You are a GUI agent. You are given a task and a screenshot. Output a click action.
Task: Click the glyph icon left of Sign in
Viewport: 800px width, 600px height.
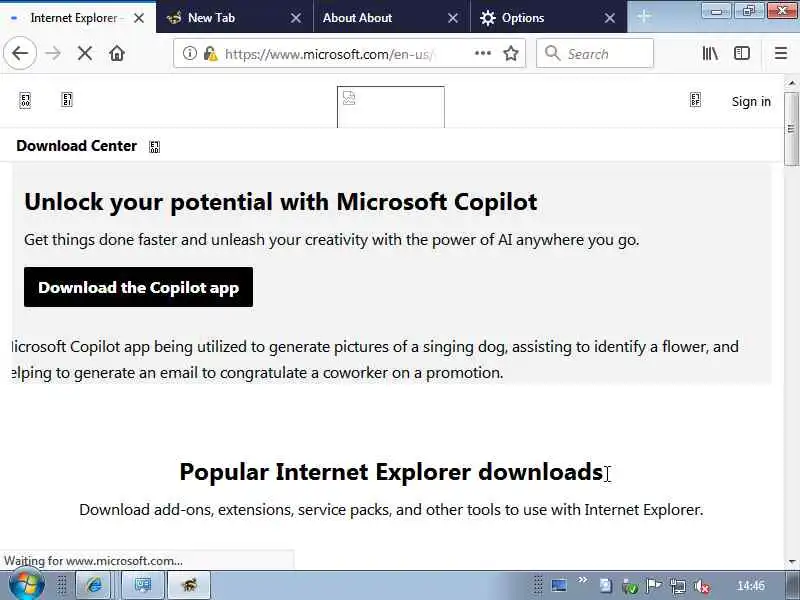click(x=695, y=99)
